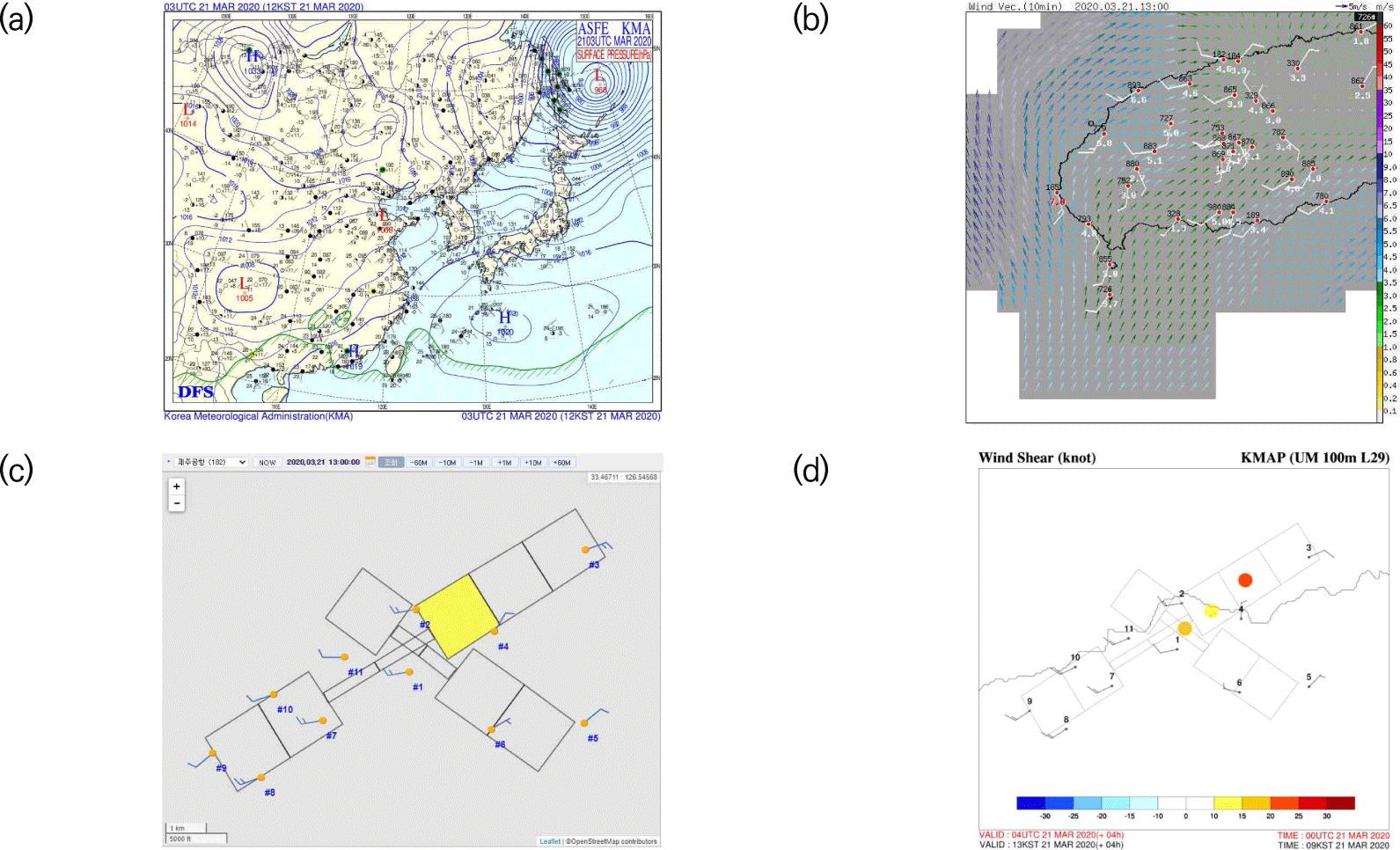The height and width of the screenshot is (850, 1400).
Task: Step forward with the +10M button
Action: click(x=532, y=462)
